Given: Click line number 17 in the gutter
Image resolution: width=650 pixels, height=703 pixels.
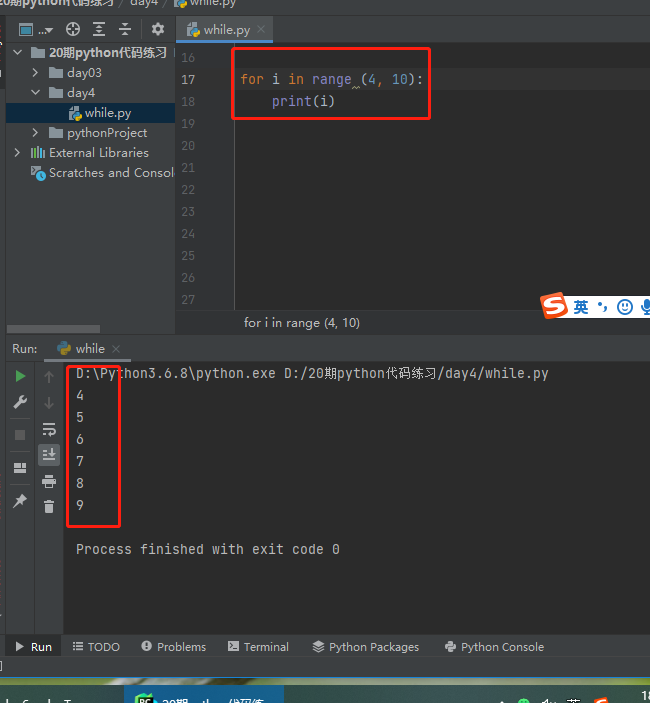Looking at the screenshot, I should [188, 80].
